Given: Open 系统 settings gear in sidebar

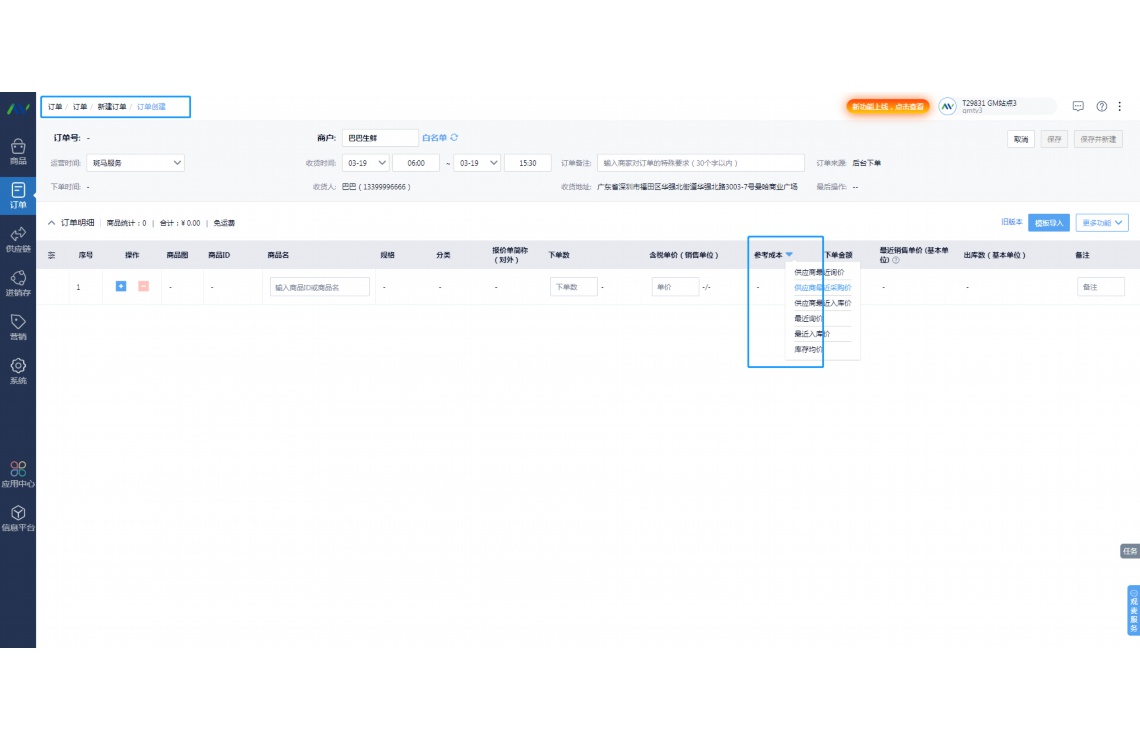Looking at the screenshot, I should tap(18, 370).
